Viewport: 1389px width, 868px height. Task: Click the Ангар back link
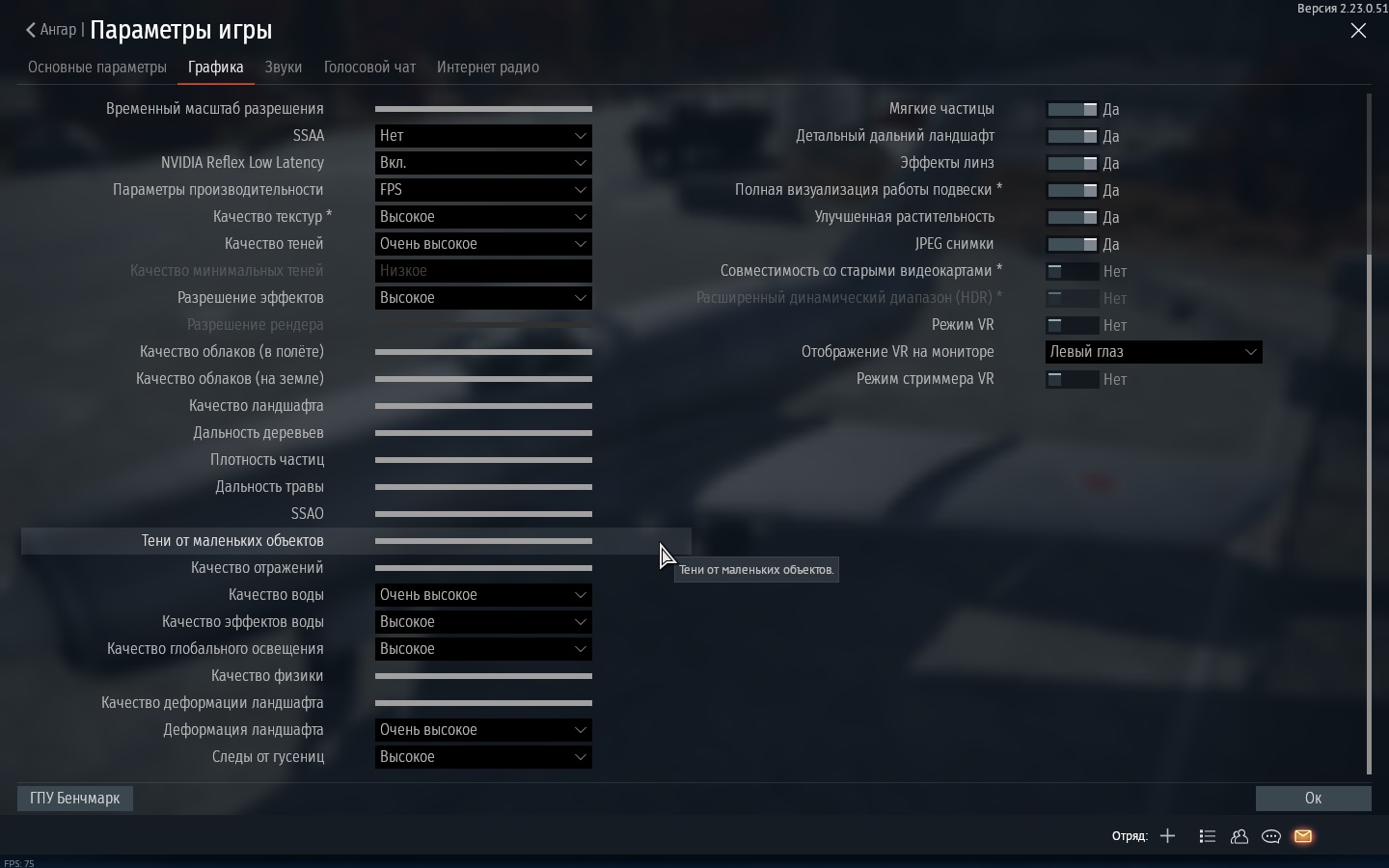point(58,30)
